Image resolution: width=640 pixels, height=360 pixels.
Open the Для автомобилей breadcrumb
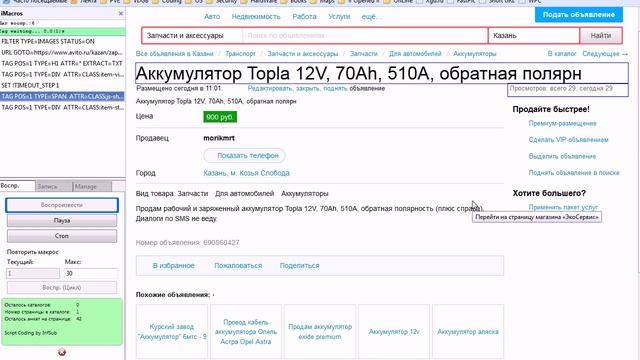click(x=415, y=54)
